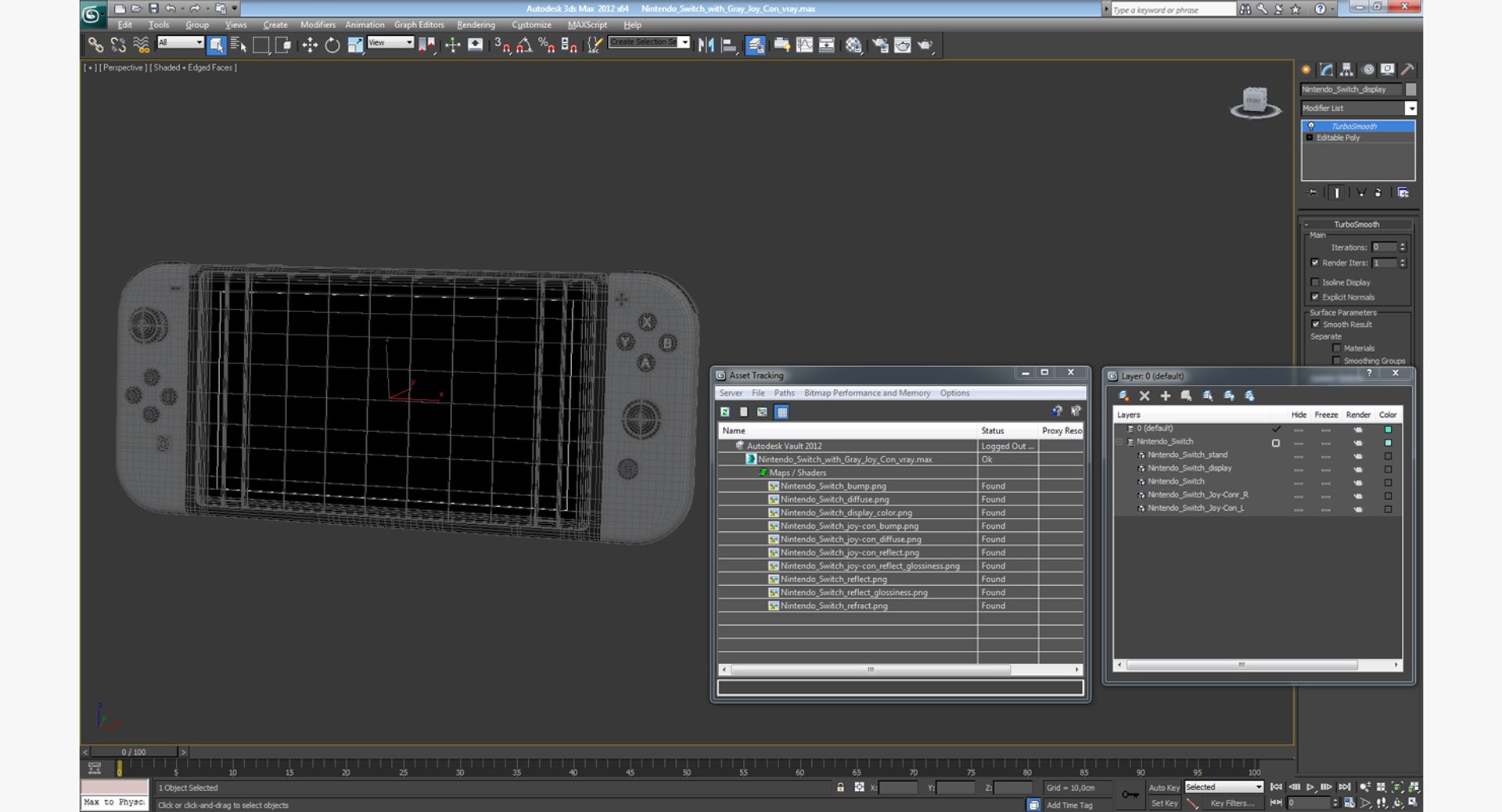Viewport: 1502px width, 812px height.
Task: Enable the Isoline Display checkbox
Action: [x=1315, y=282]
